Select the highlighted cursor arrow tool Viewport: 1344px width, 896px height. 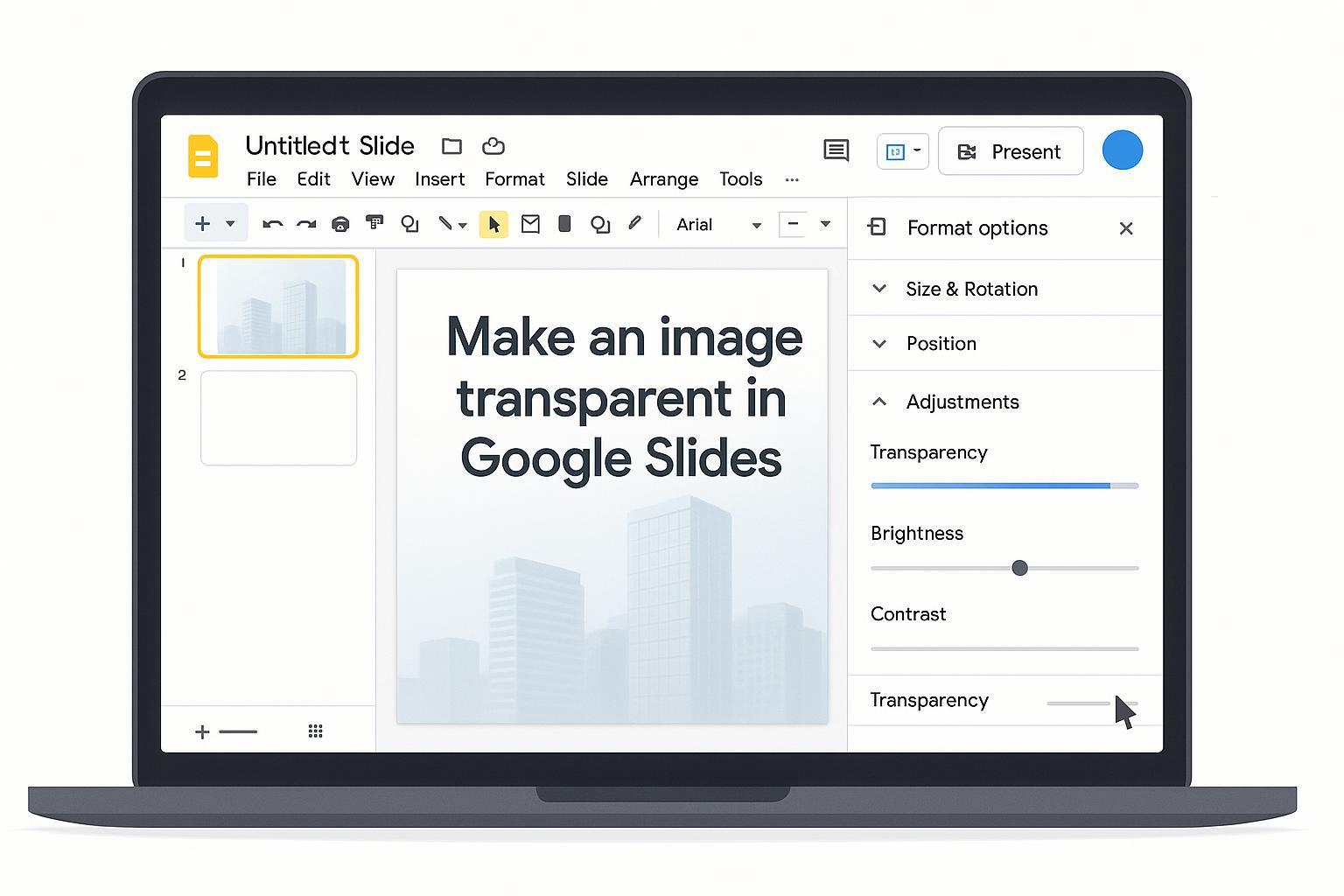tap(493, 225)
